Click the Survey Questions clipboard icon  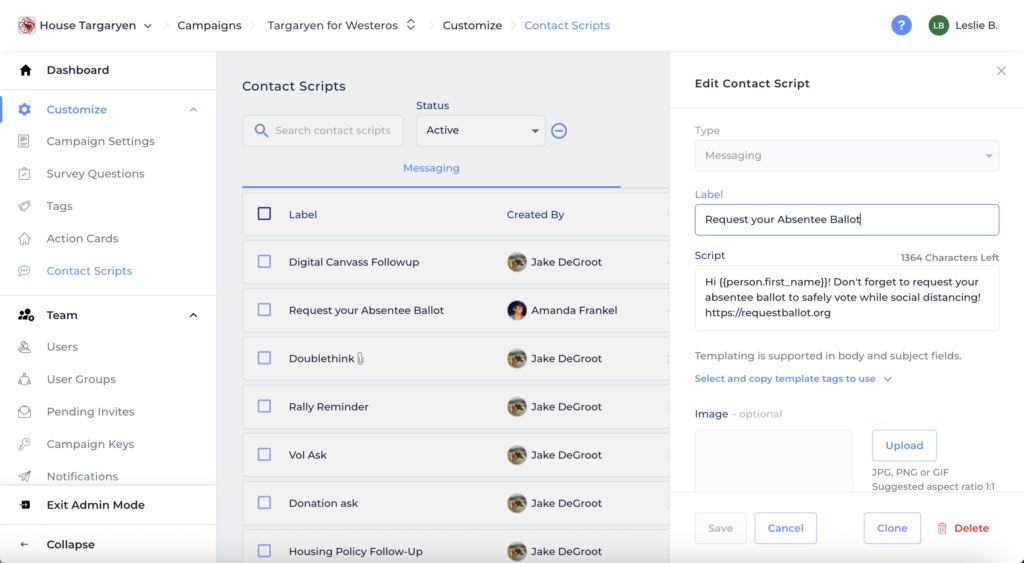pyautogui.click(x=24, y=174)
